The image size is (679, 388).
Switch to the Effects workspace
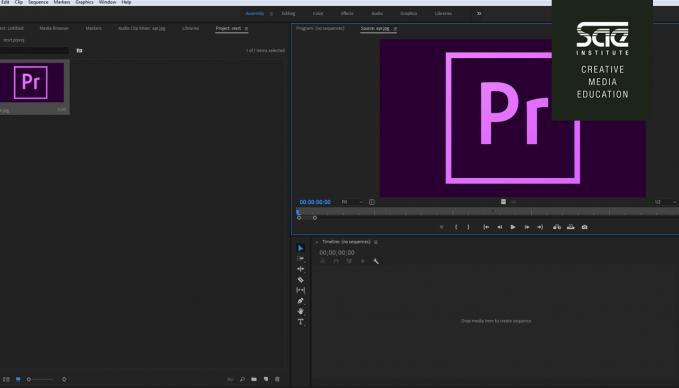347,13
